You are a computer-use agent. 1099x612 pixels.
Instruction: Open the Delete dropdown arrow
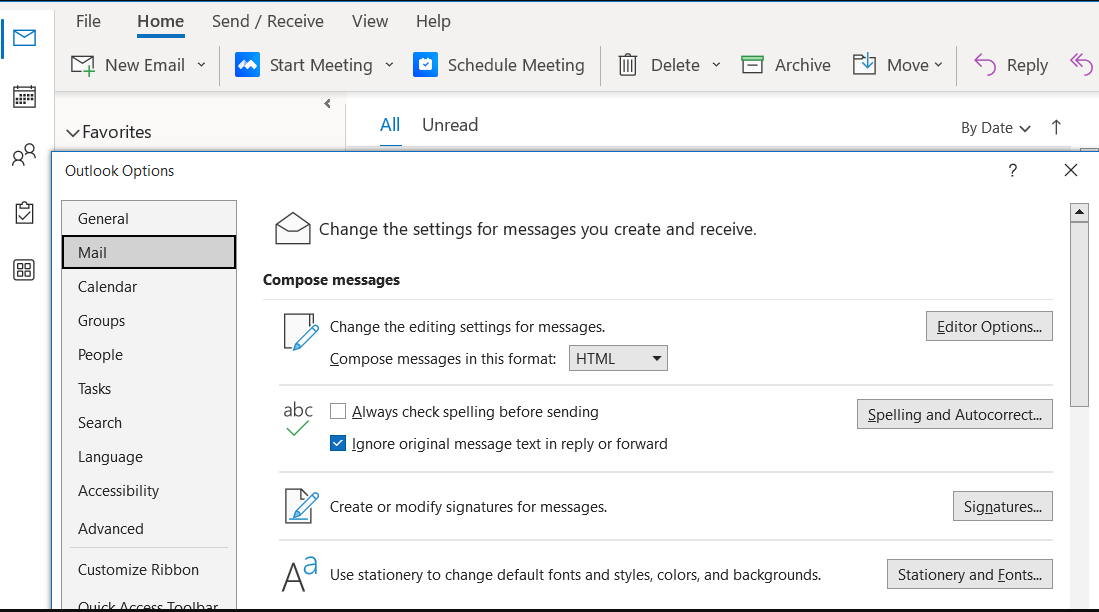(716, 65)
